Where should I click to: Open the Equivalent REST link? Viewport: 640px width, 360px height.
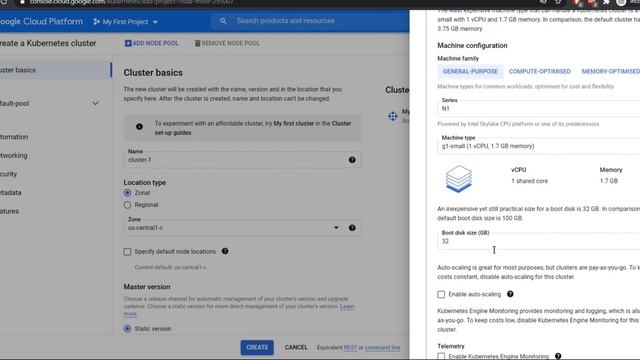[351, 348]
